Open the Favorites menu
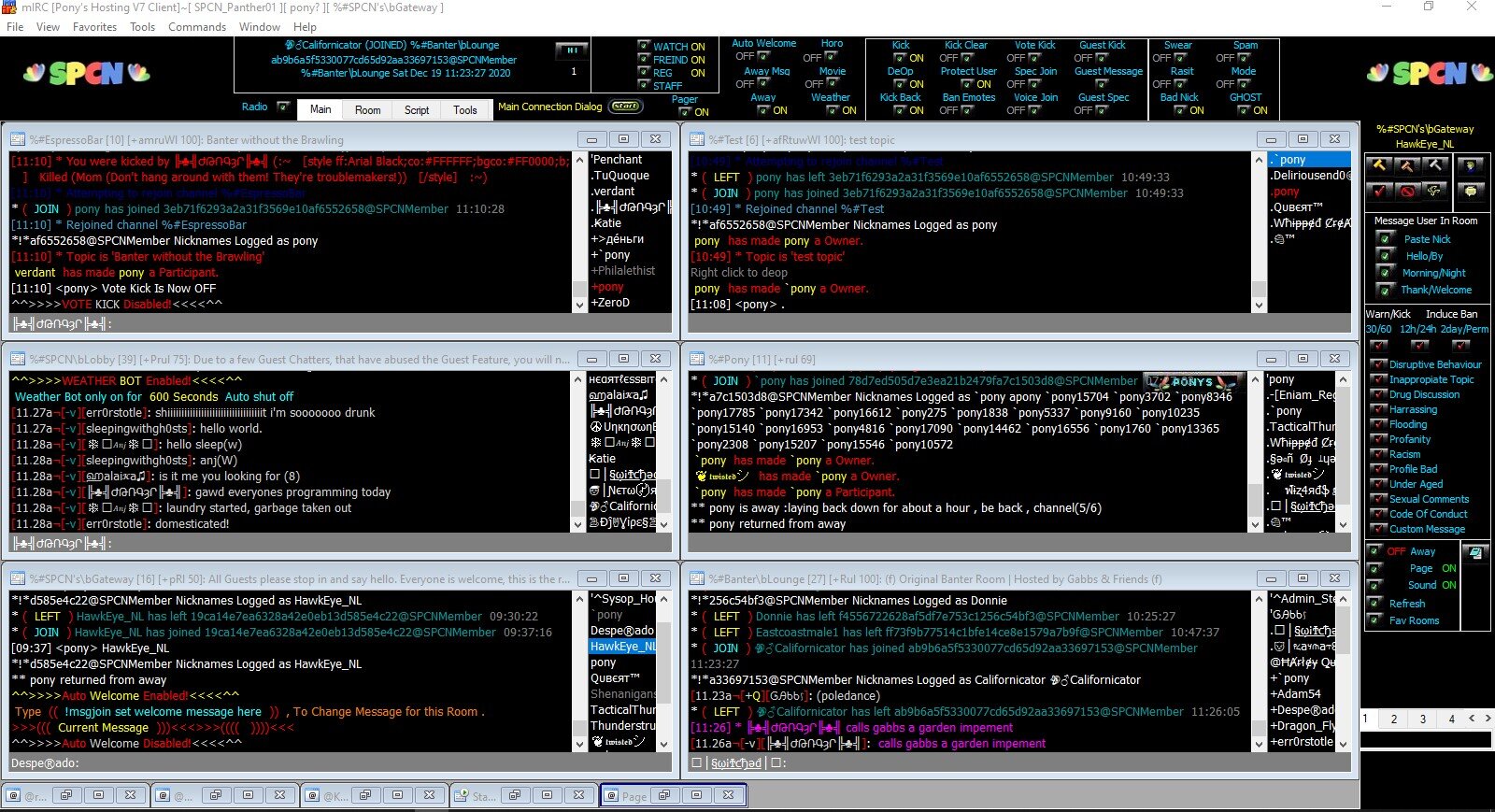The image size is (1495, 812). coord(94,27)
